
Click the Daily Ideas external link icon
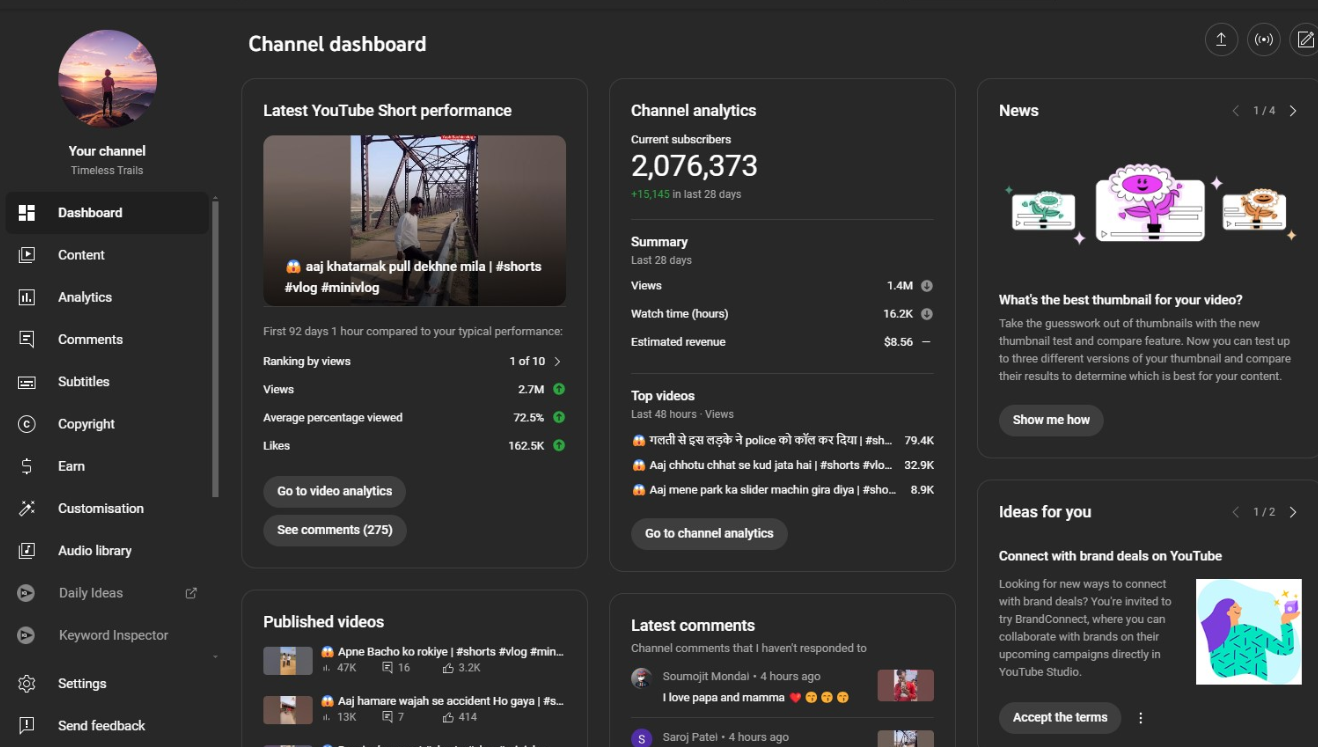[x=191, y=593]
